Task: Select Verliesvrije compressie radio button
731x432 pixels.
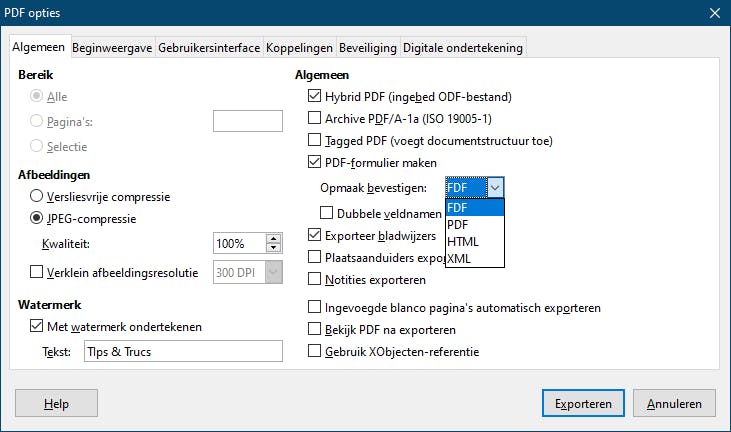Action: pyautogui.click(x=37, y=196)
